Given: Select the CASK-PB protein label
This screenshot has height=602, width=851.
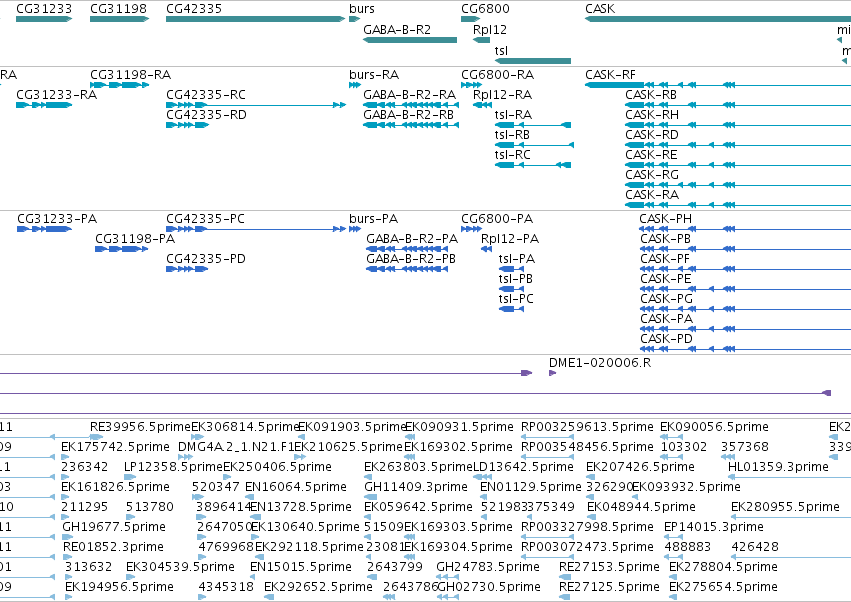Looking at the screenshot, I should point(665,239).
